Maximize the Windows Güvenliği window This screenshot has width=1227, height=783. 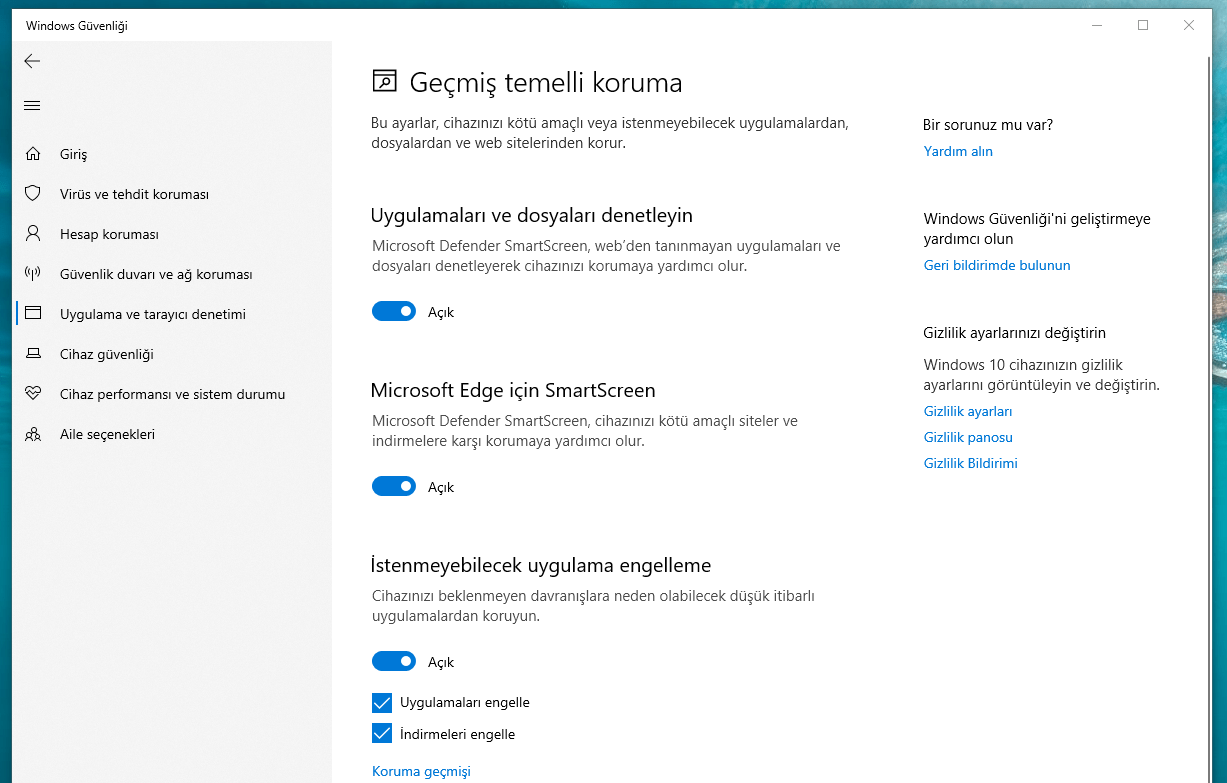click(1143, 25)
